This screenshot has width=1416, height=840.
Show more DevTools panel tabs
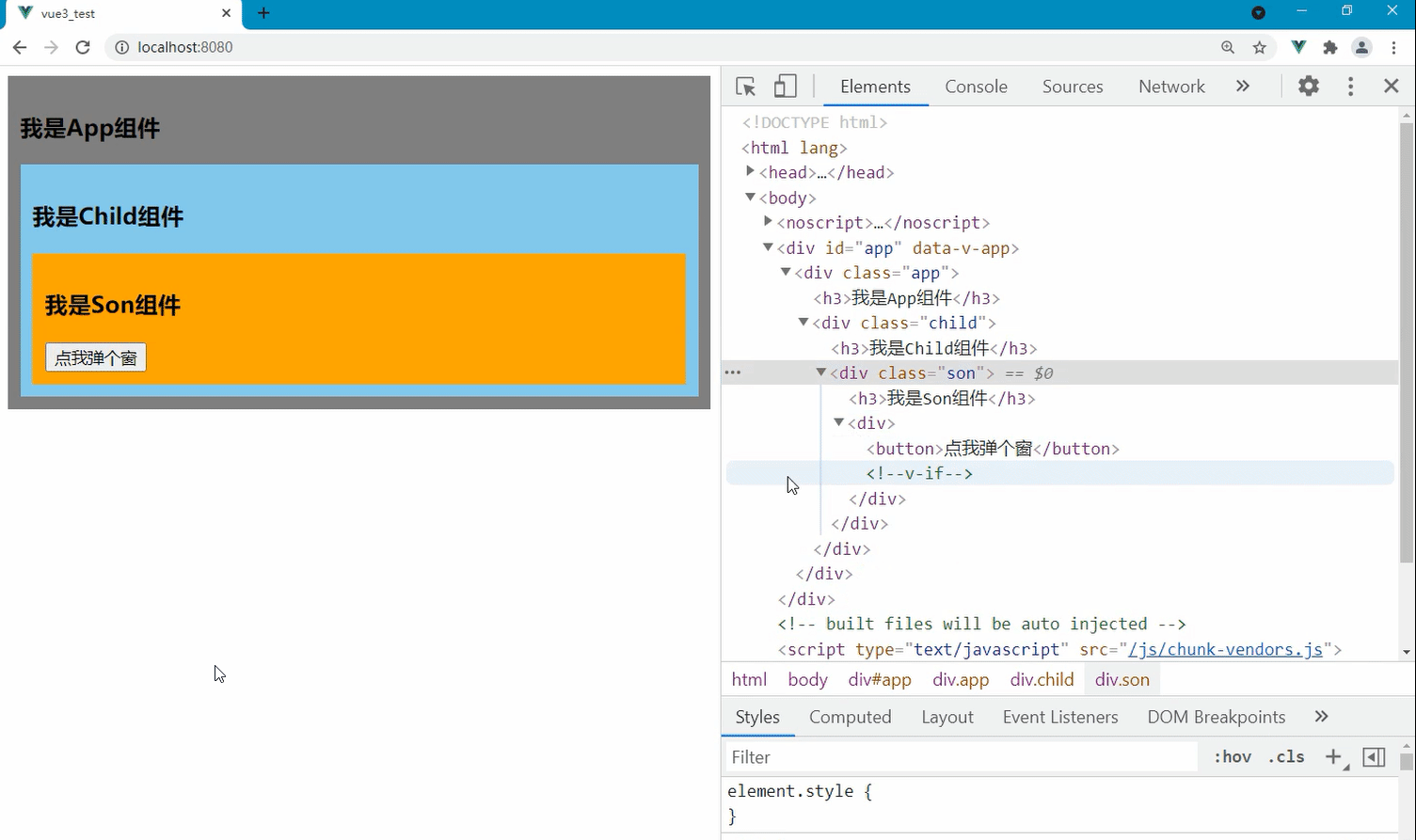[x=1243, y=87]
